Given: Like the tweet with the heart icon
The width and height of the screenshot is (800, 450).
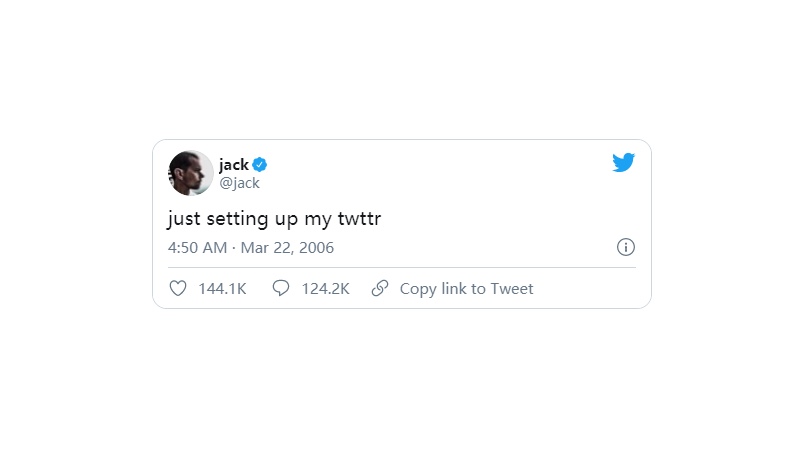Looking at the screenshot, I should pyautogui.click(x=178, y=288).
